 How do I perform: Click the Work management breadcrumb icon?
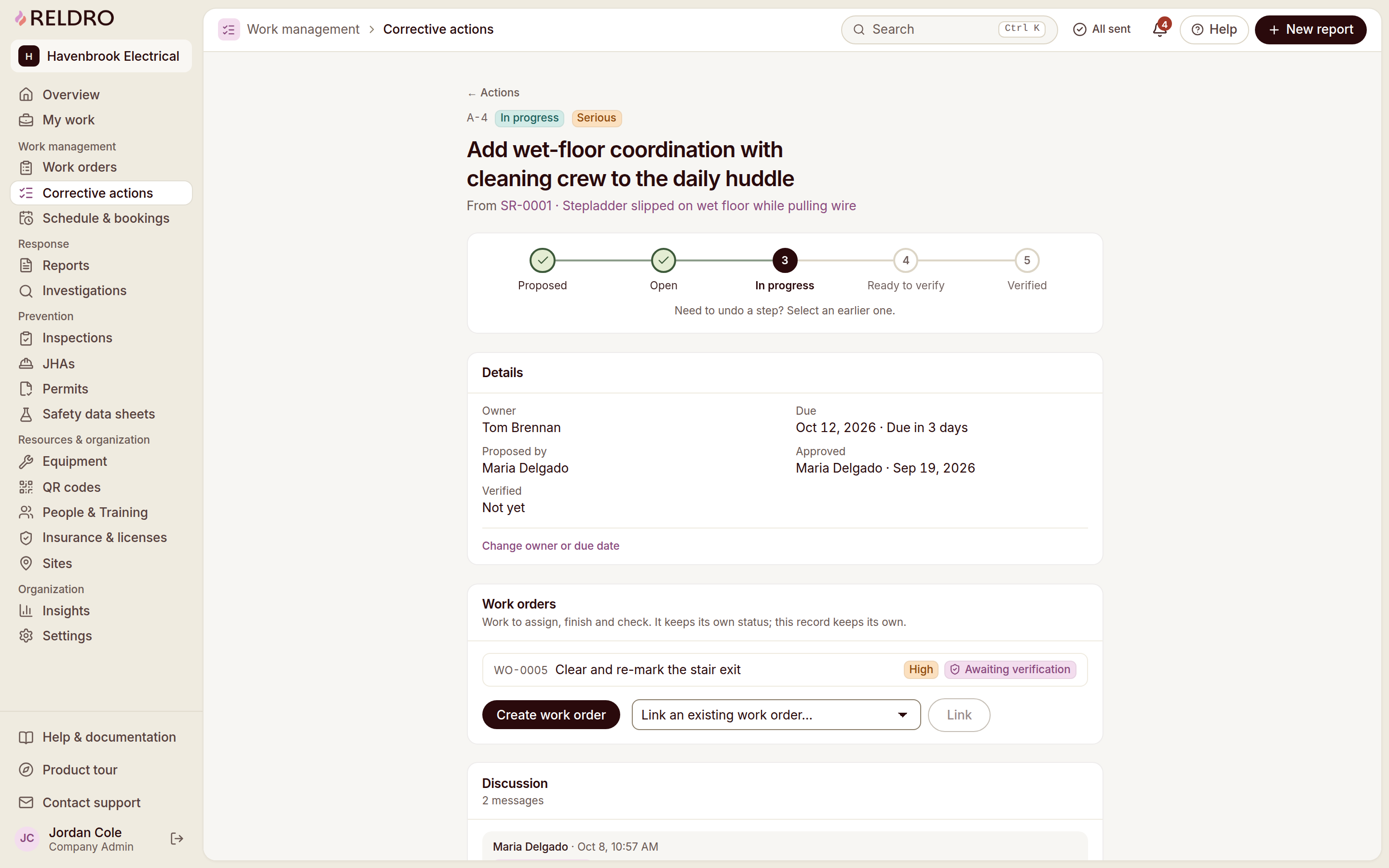[229, 29]
